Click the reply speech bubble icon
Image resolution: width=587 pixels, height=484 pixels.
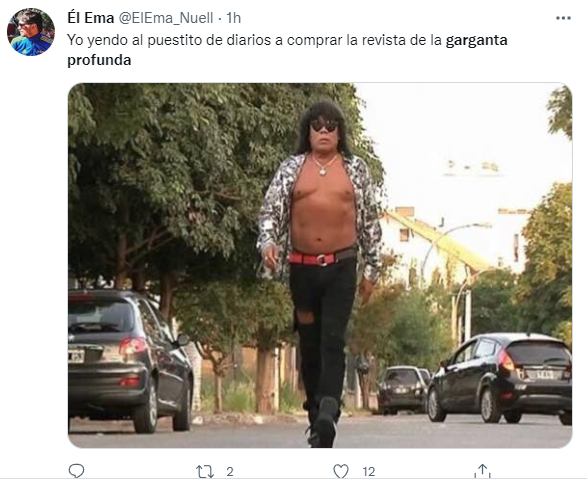(76, 471)
